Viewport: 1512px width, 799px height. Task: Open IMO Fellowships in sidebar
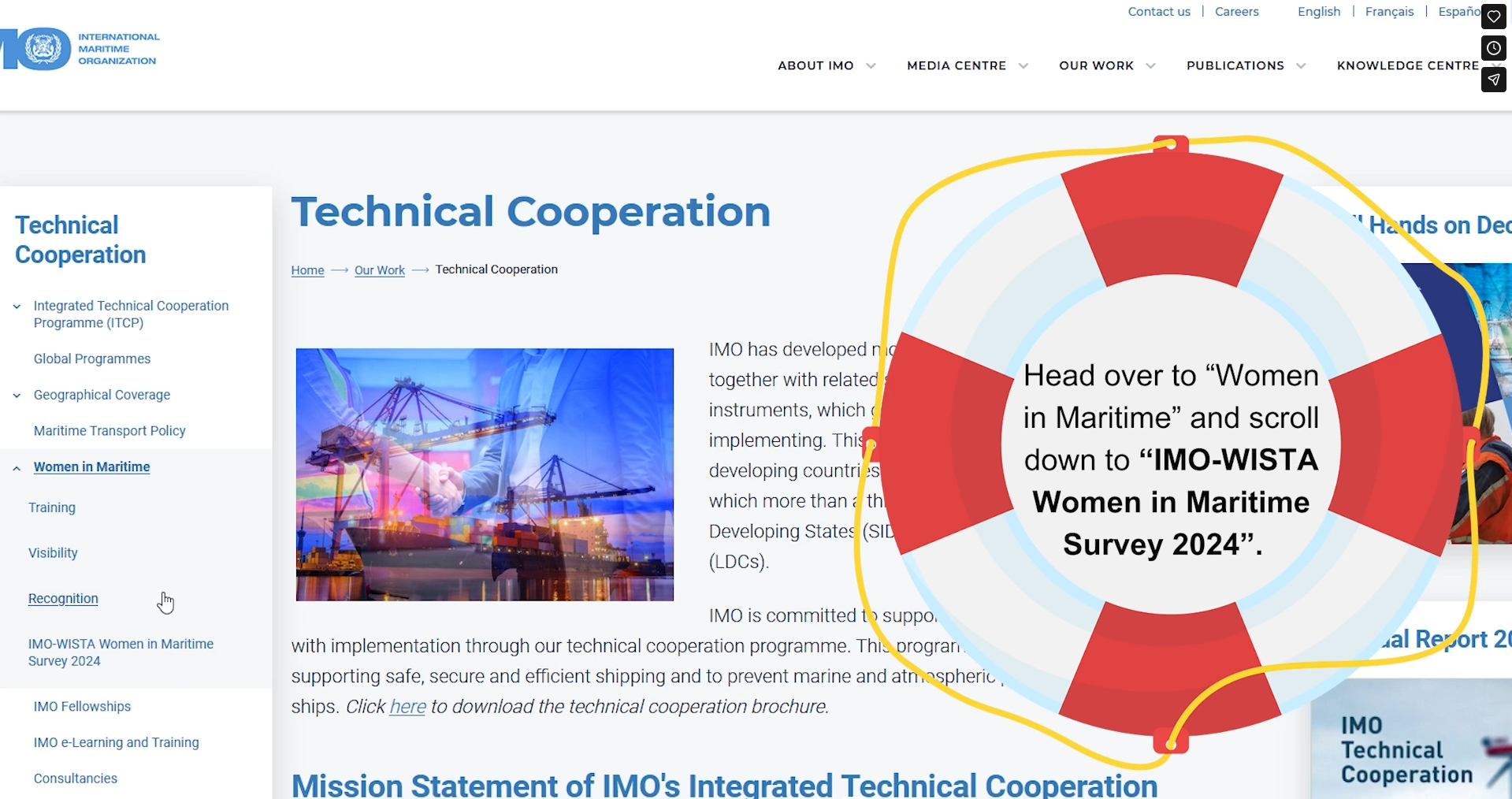point(82,707)
